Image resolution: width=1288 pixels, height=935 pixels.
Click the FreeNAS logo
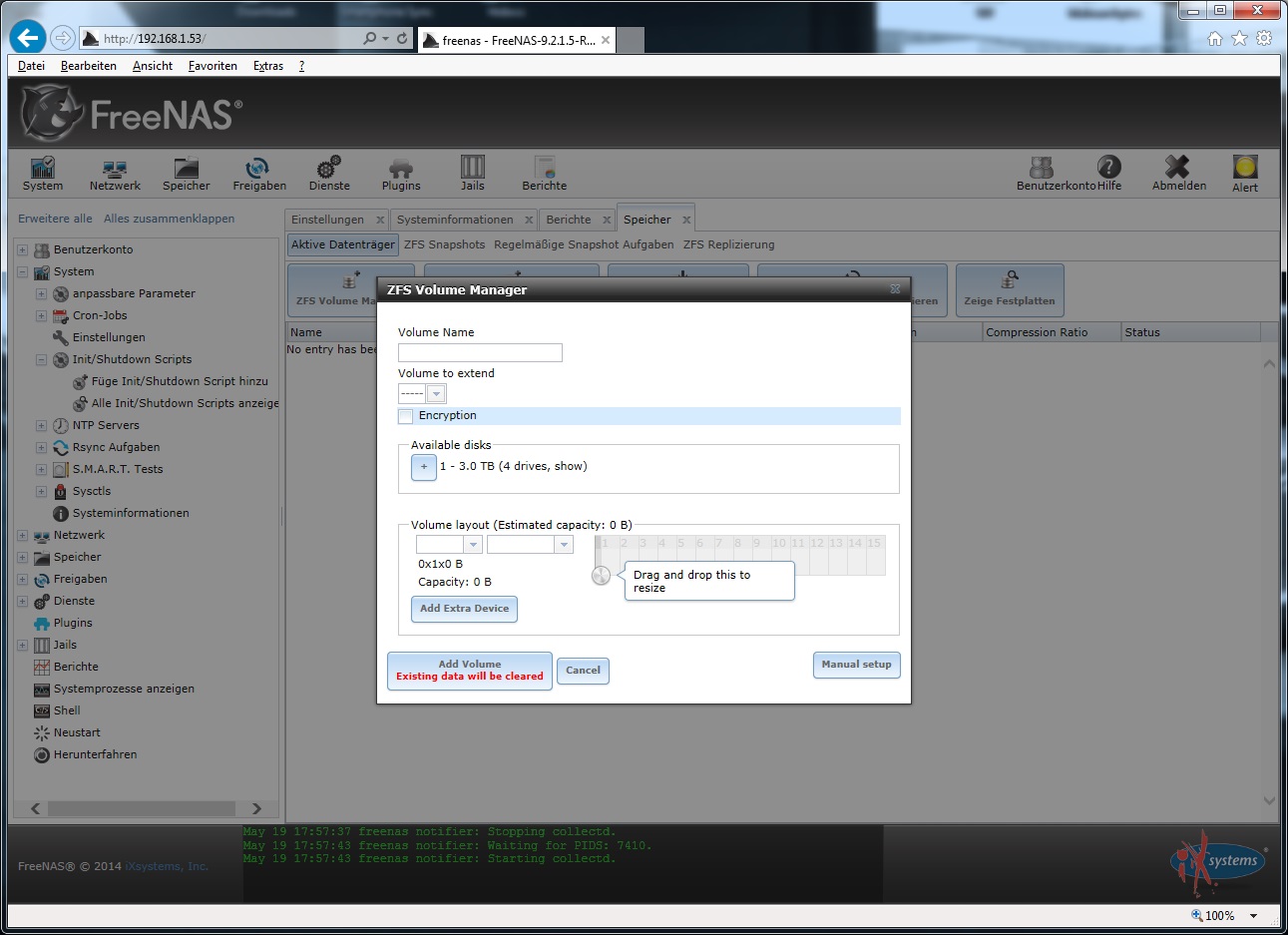(132, 114)
